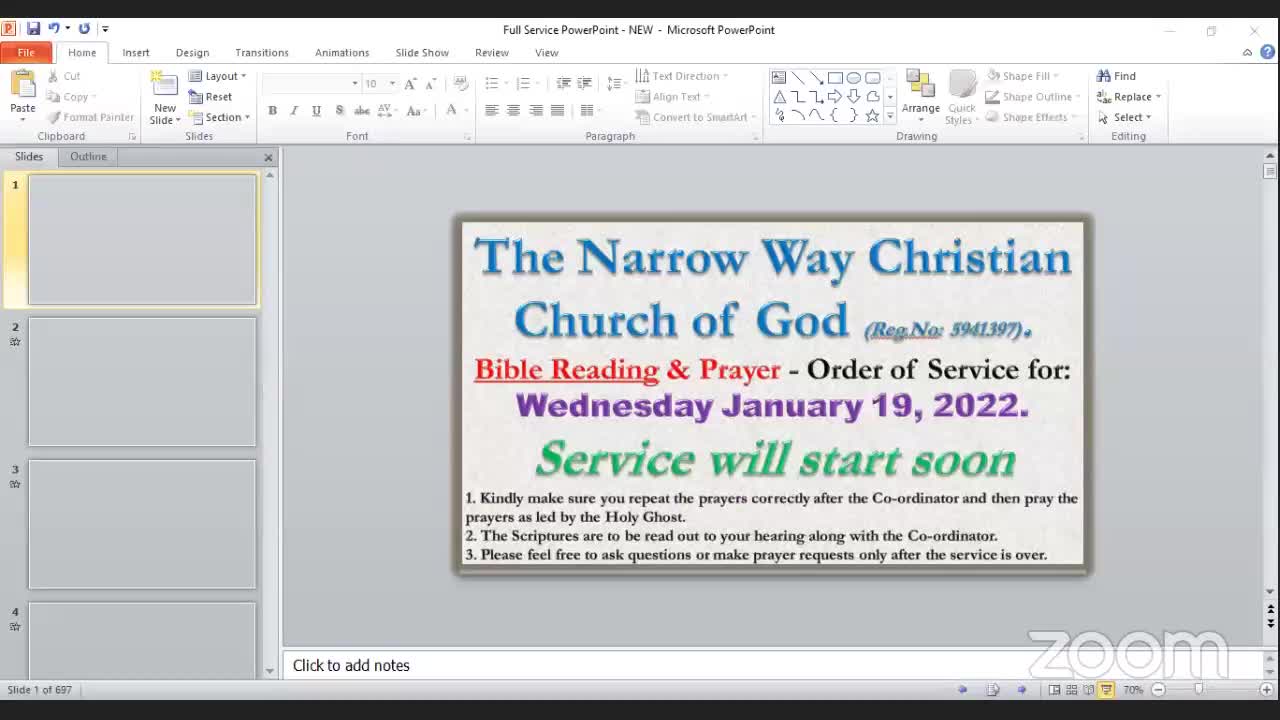Screen dimensions: 1280x720
Task: Open the Layout dropdown
Action: (217, 76)
